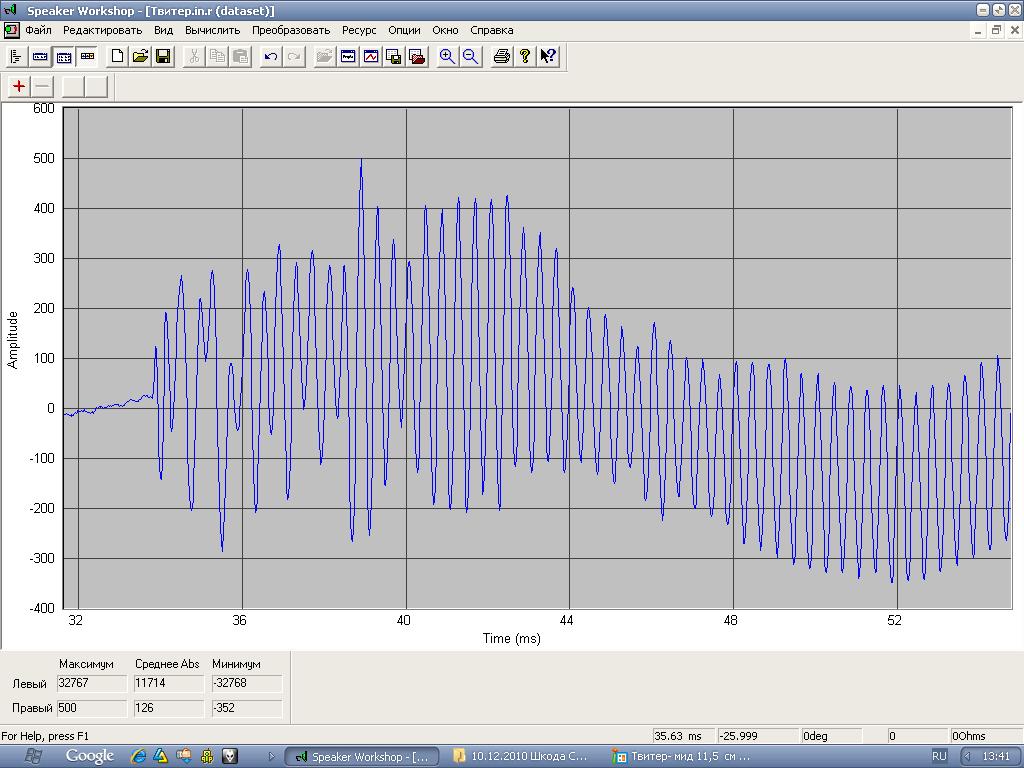Click the New document icon
The height and width of the screenshot is (768, 1024).
[x=117, y=57]
